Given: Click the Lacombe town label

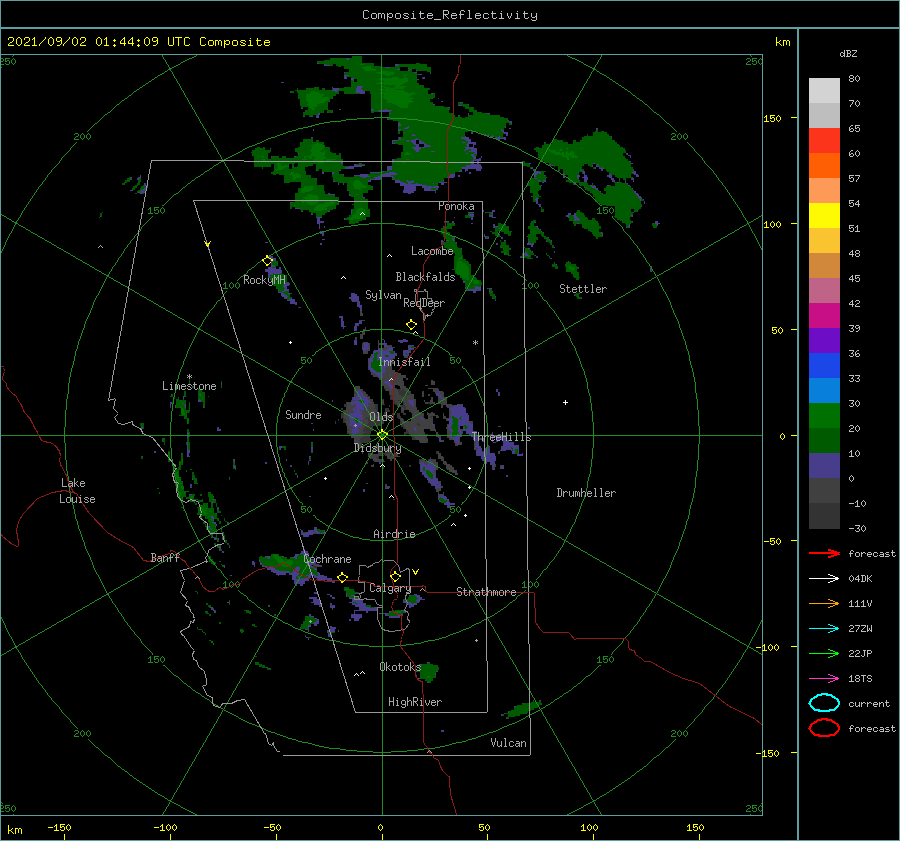Looking at the screenshot, I should (432, 251).
